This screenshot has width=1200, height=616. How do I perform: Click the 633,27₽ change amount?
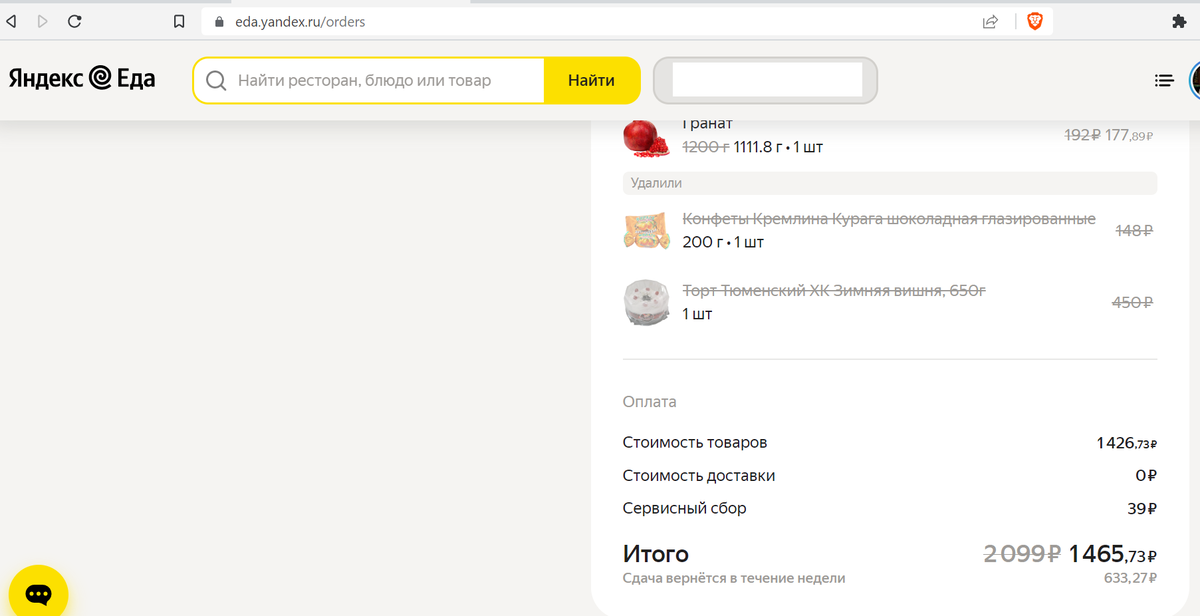point(1130,578)
